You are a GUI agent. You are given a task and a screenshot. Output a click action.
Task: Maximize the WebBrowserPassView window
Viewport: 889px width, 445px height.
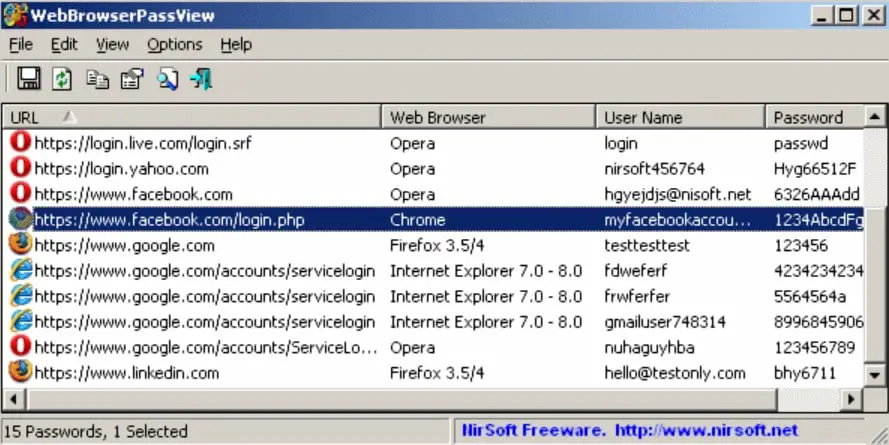click(x=846, y=15)
